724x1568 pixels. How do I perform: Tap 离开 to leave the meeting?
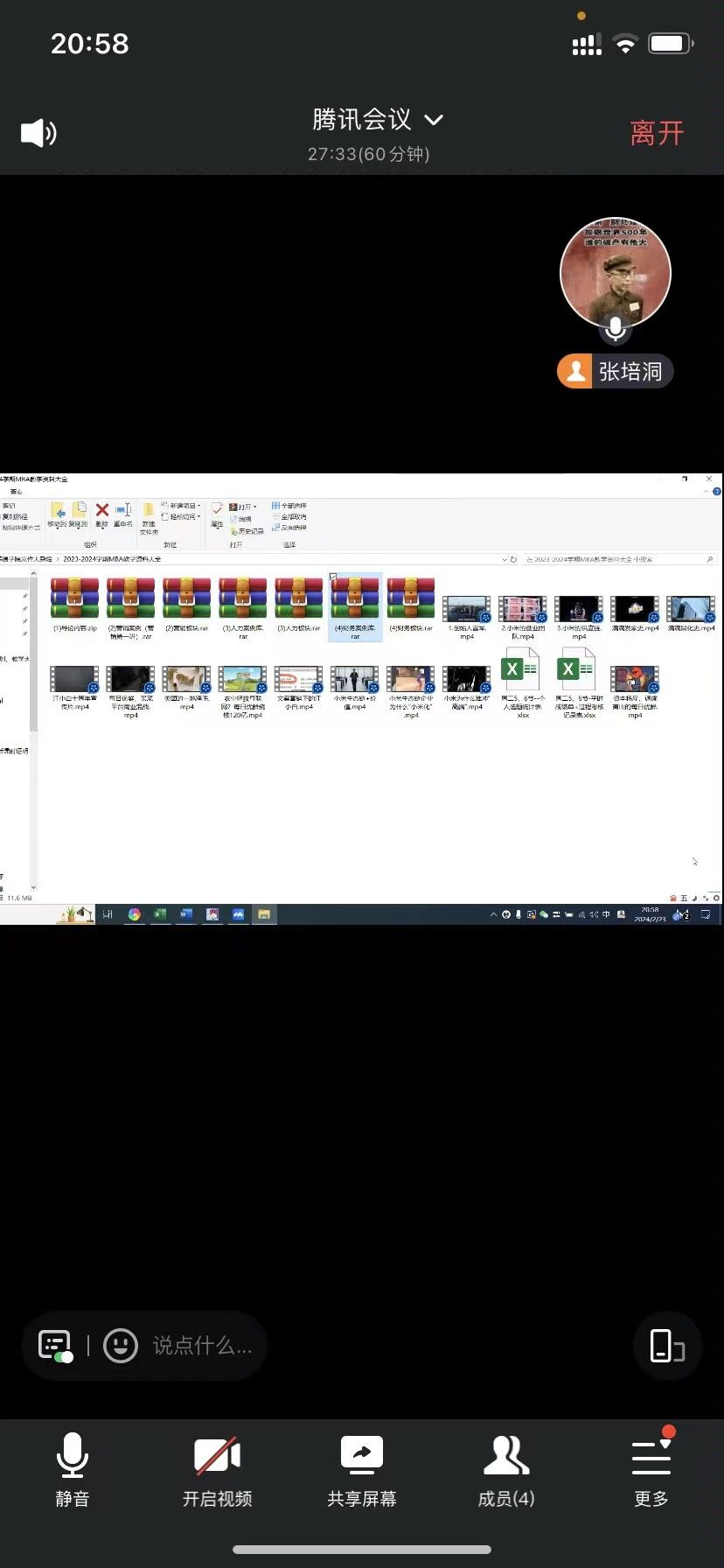click(657, 133)
